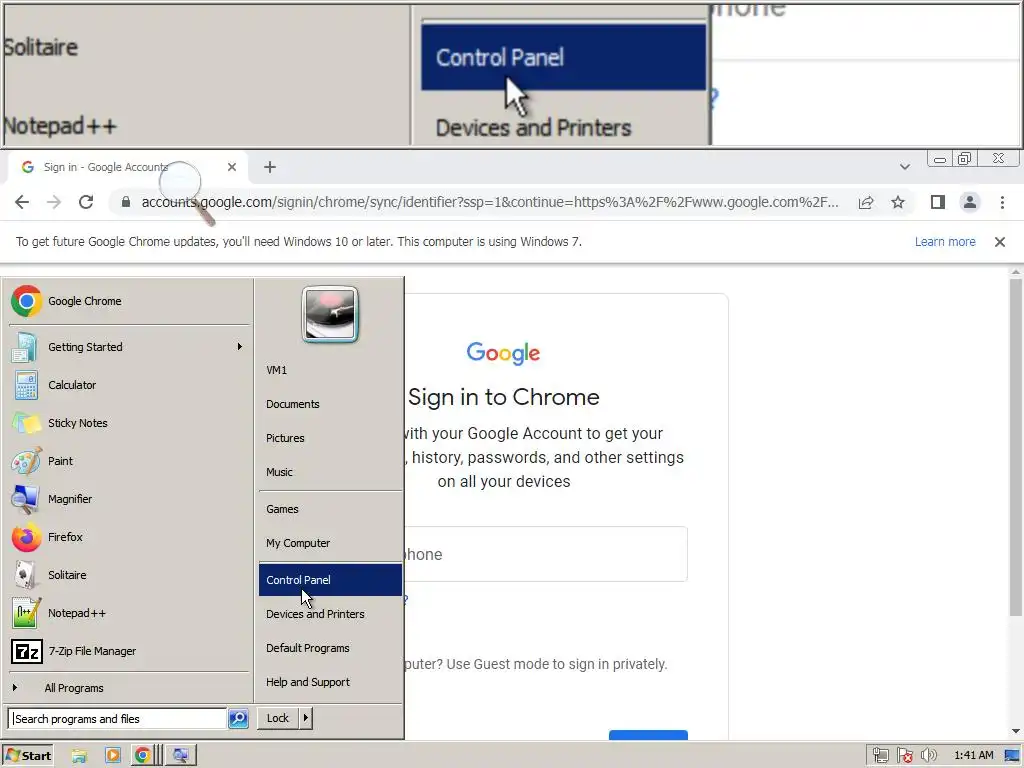Open the Chrome three-dot menu

[1002, 202]
